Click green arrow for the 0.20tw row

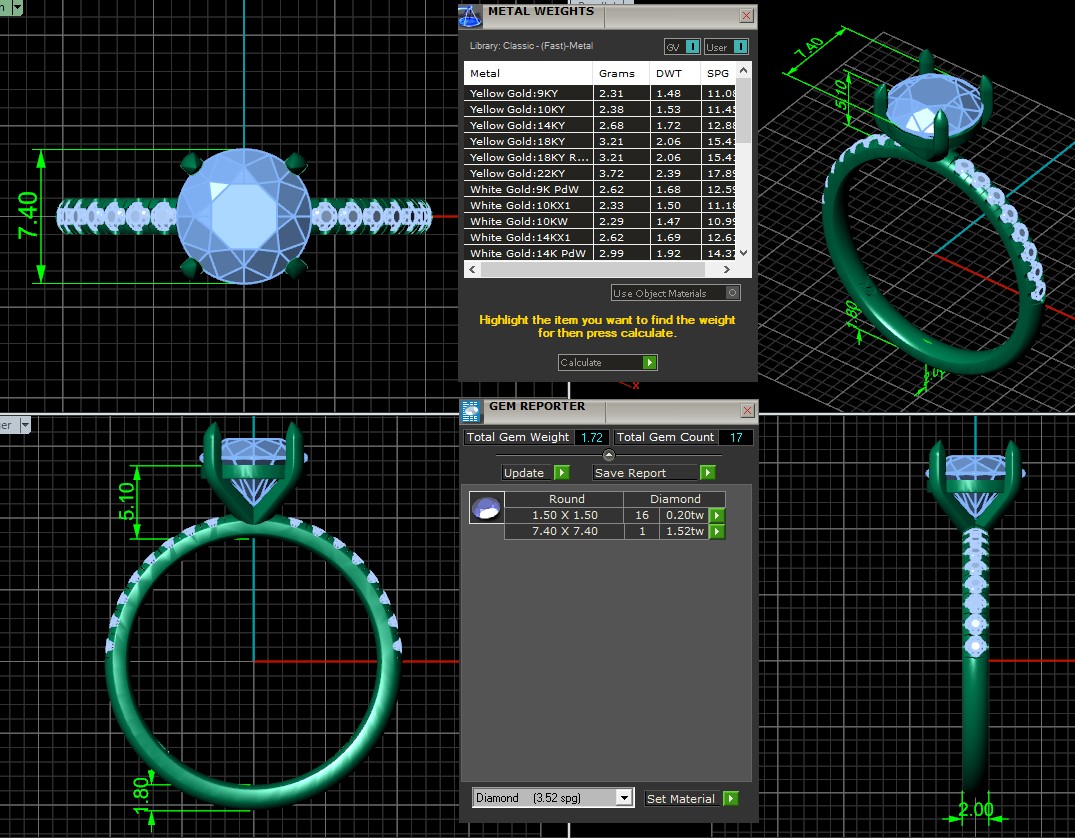coord(717,516)
